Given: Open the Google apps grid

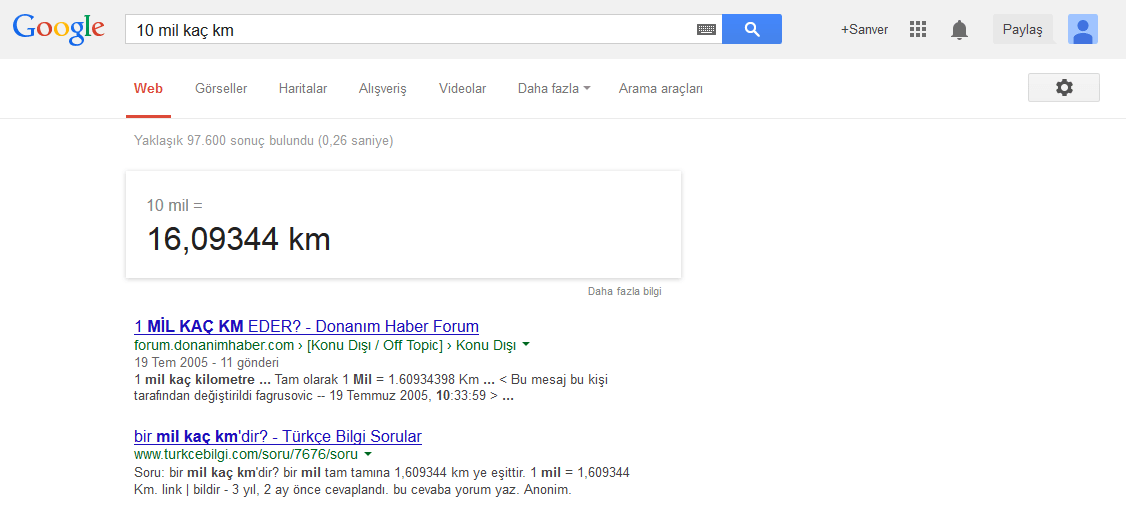Looking at the screenshot, I should (918, 29).
